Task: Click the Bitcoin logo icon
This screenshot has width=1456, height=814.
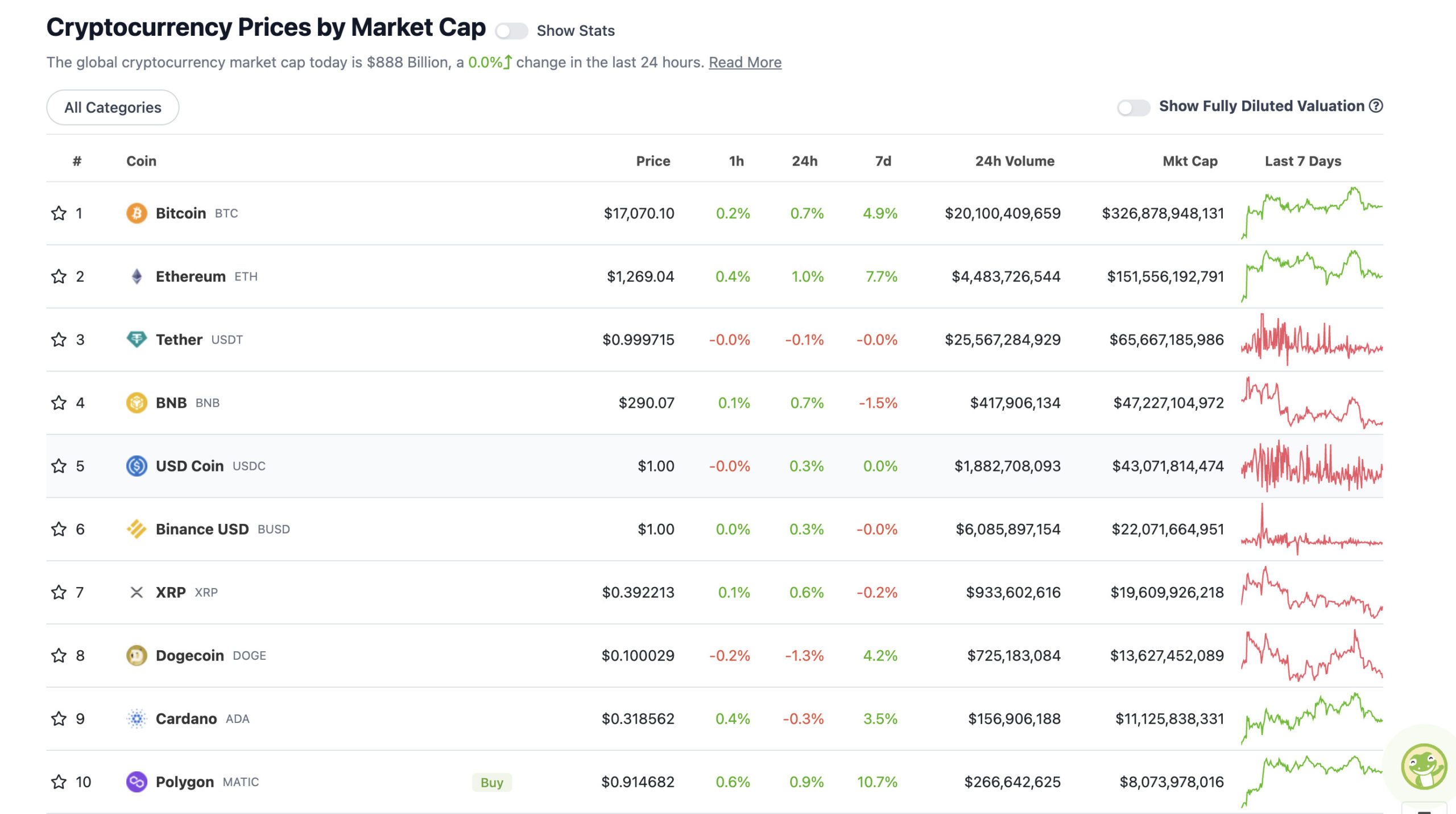Action: [x=136, y=213]
